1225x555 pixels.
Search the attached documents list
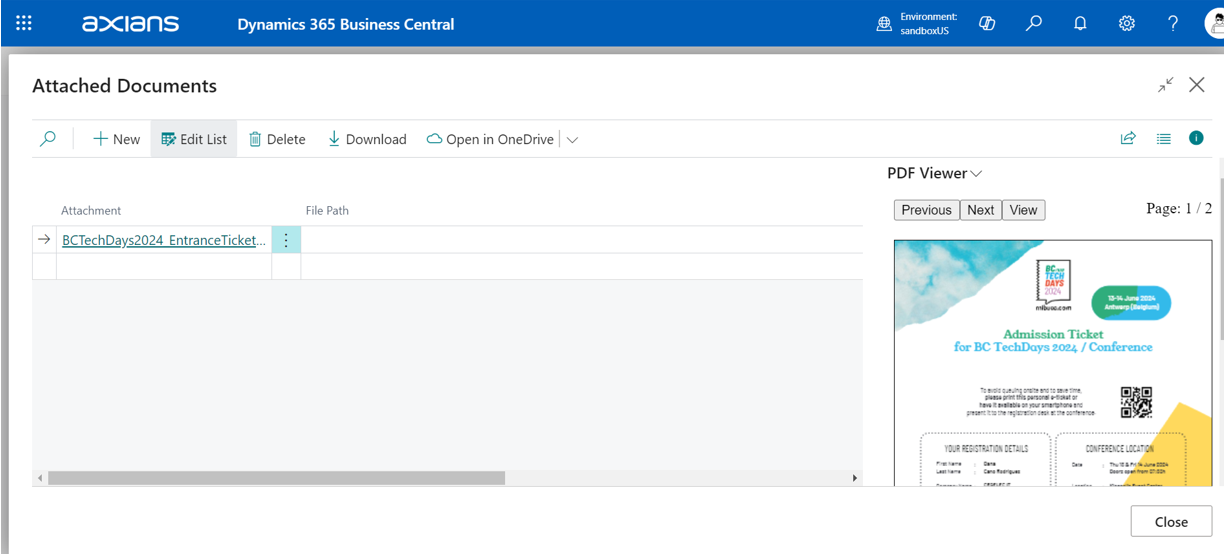tap(48, 139)
